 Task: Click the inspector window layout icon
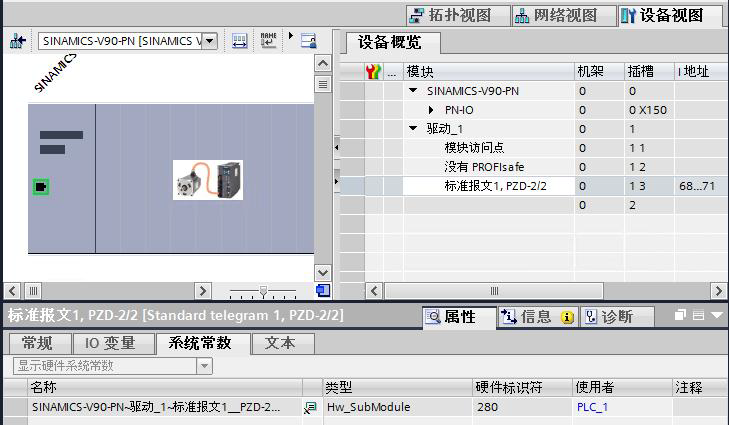[698, 315]
